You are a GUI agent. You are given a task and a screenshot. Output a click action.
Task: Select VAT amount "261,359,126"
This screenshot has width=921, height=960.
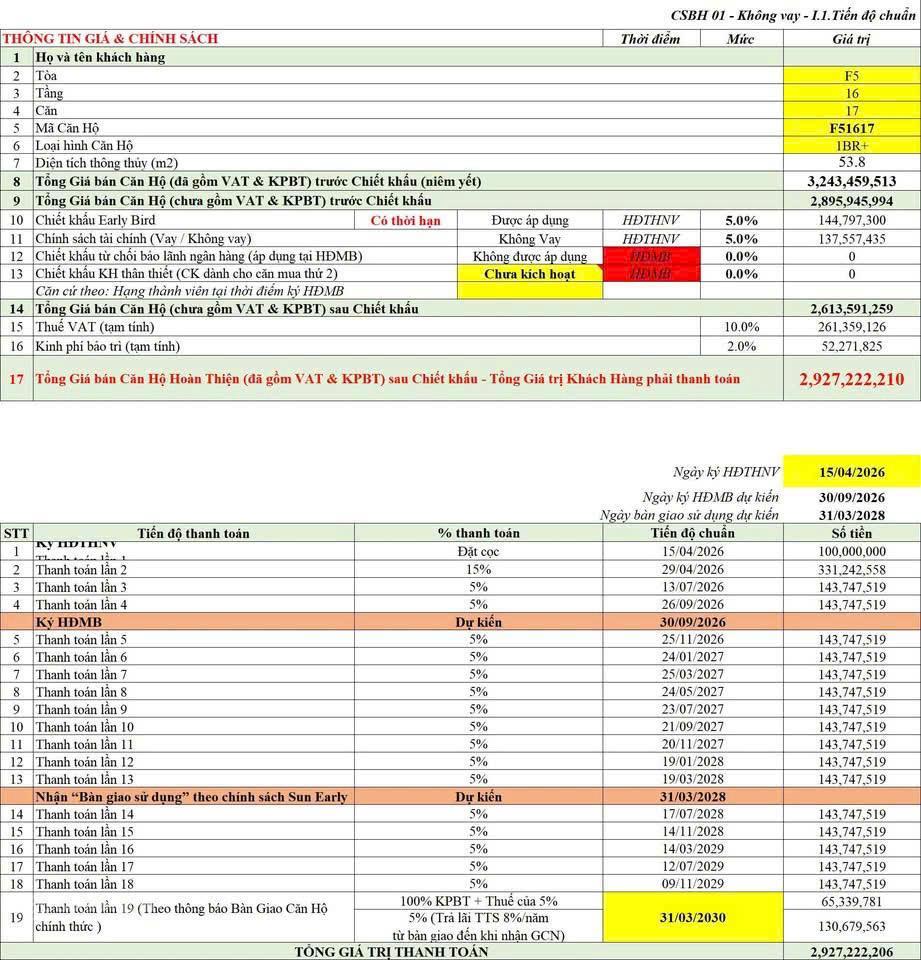pyautogui.click(x=852, y=327)
